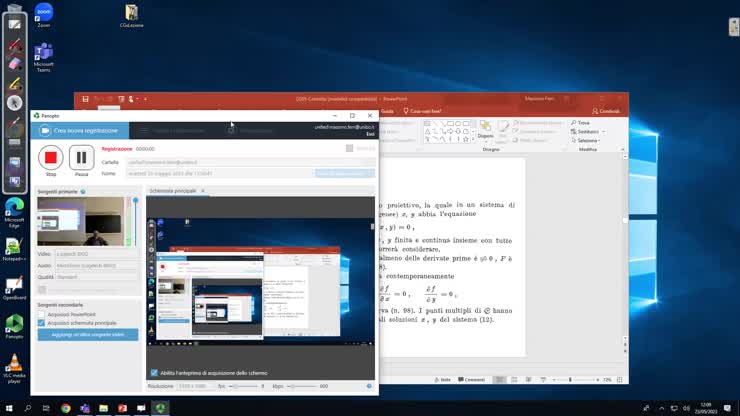This screenshot has width=740, height=416.
Task: Stop the Panopto recording
Action: coord(51,157)
